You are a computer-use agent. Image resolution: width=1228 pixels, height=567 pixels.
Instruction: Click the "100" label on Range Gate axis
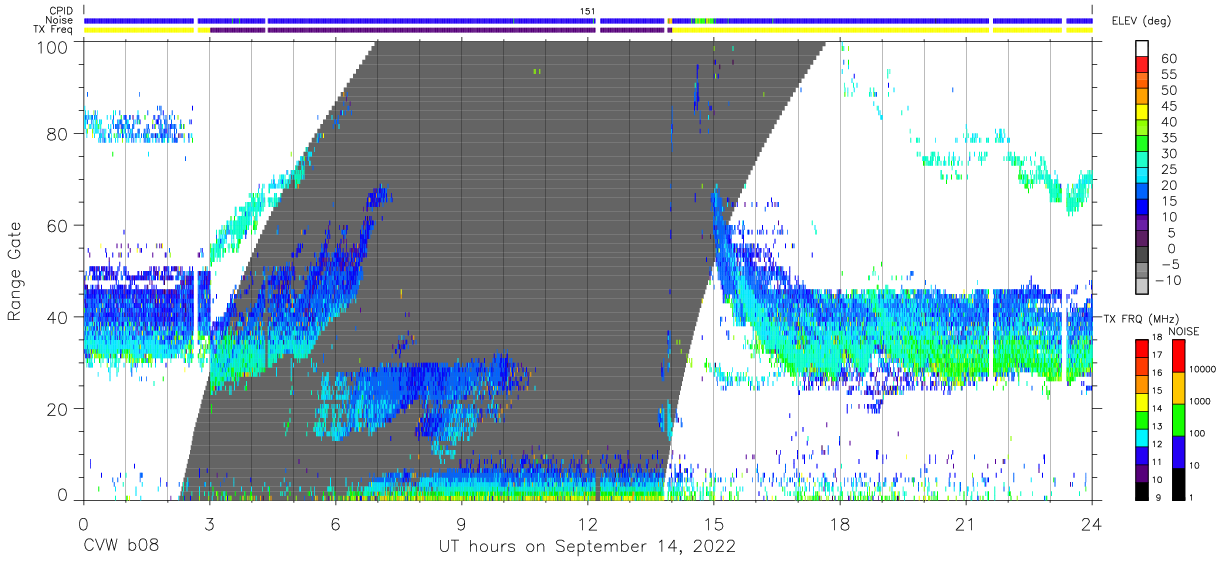[52, 46]
